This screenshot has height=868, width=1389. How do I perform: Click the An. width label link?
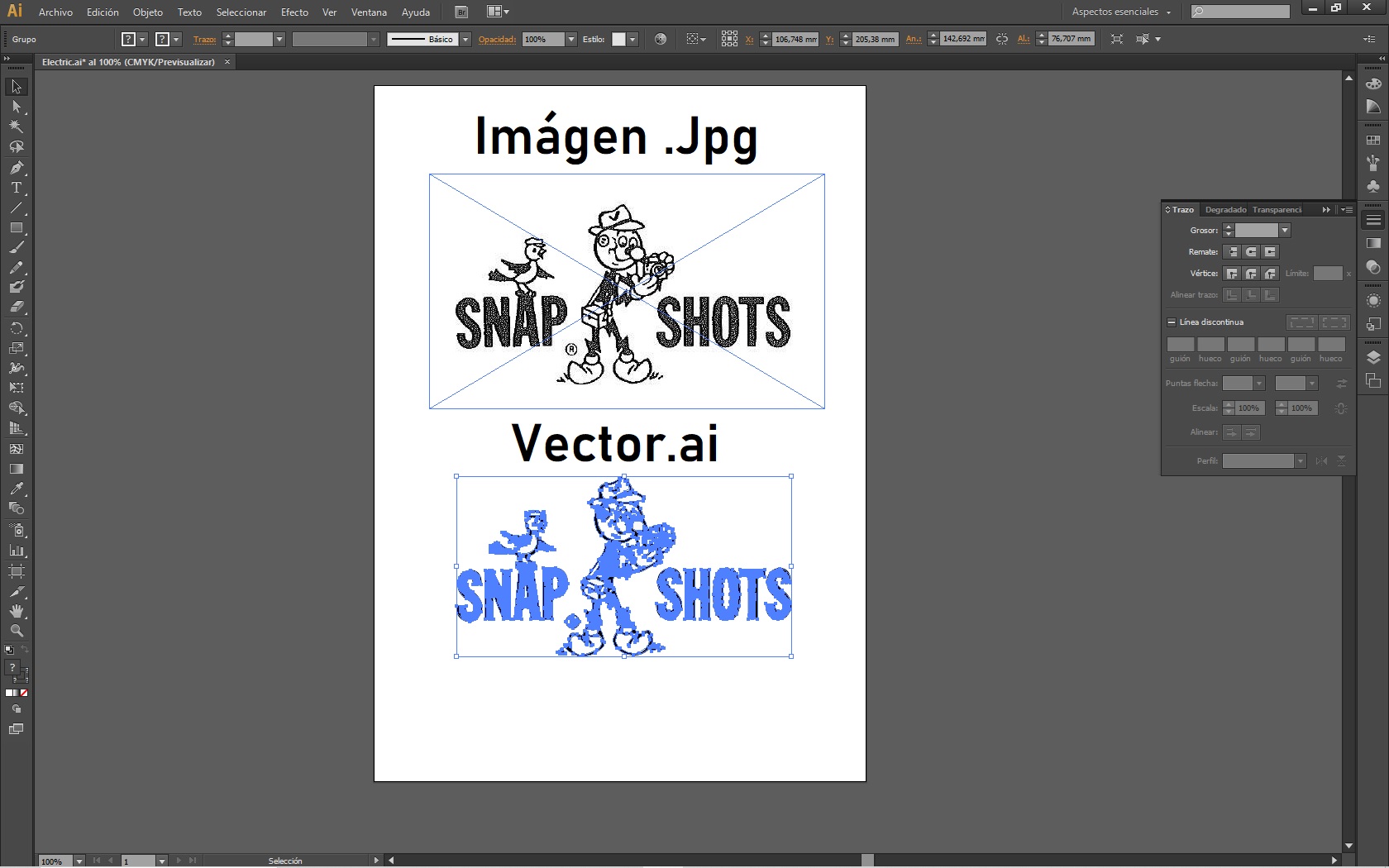tap(913, 40)
